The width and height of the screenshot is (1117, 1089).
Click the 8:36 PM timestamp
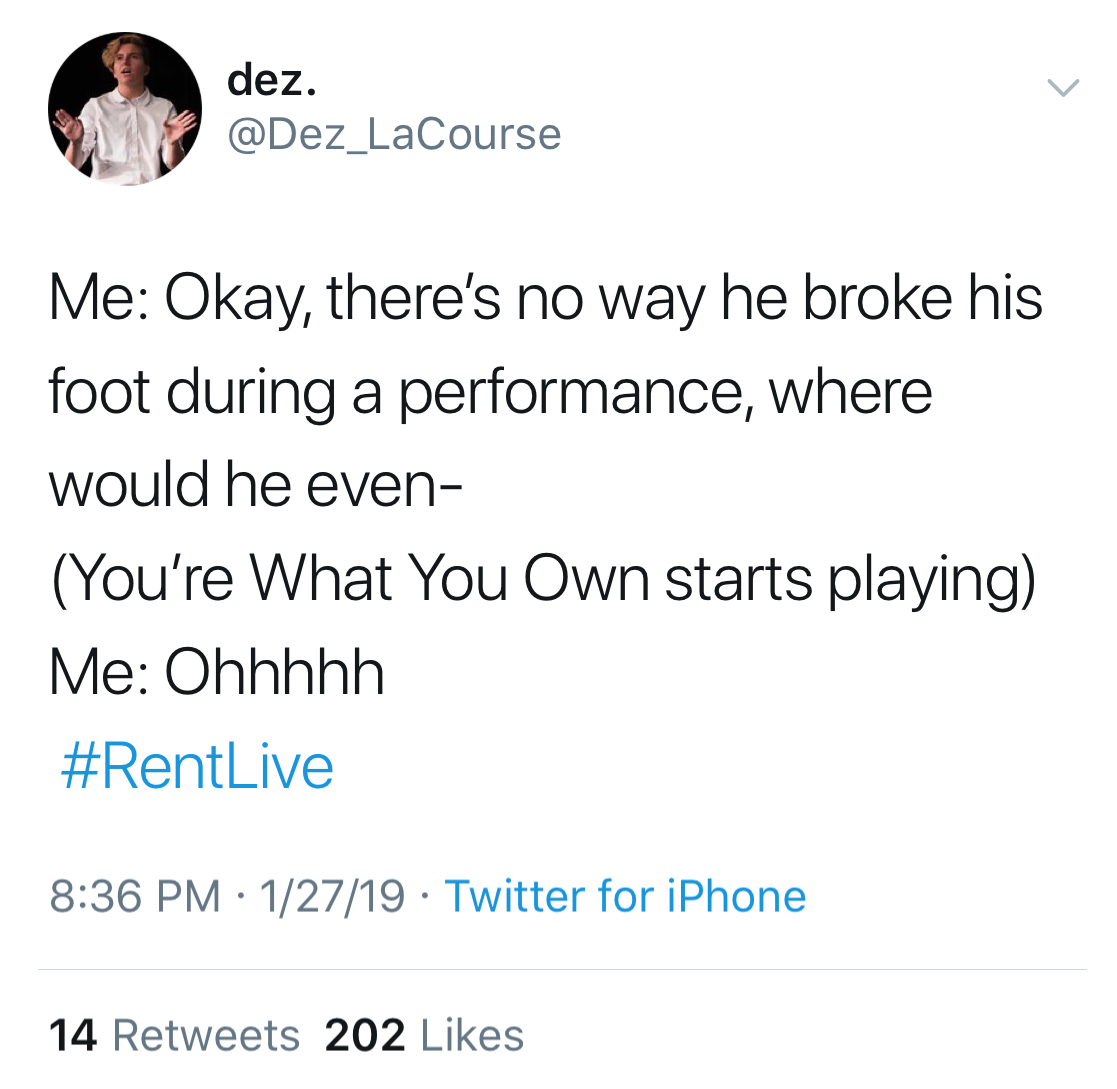pos(134,895)
